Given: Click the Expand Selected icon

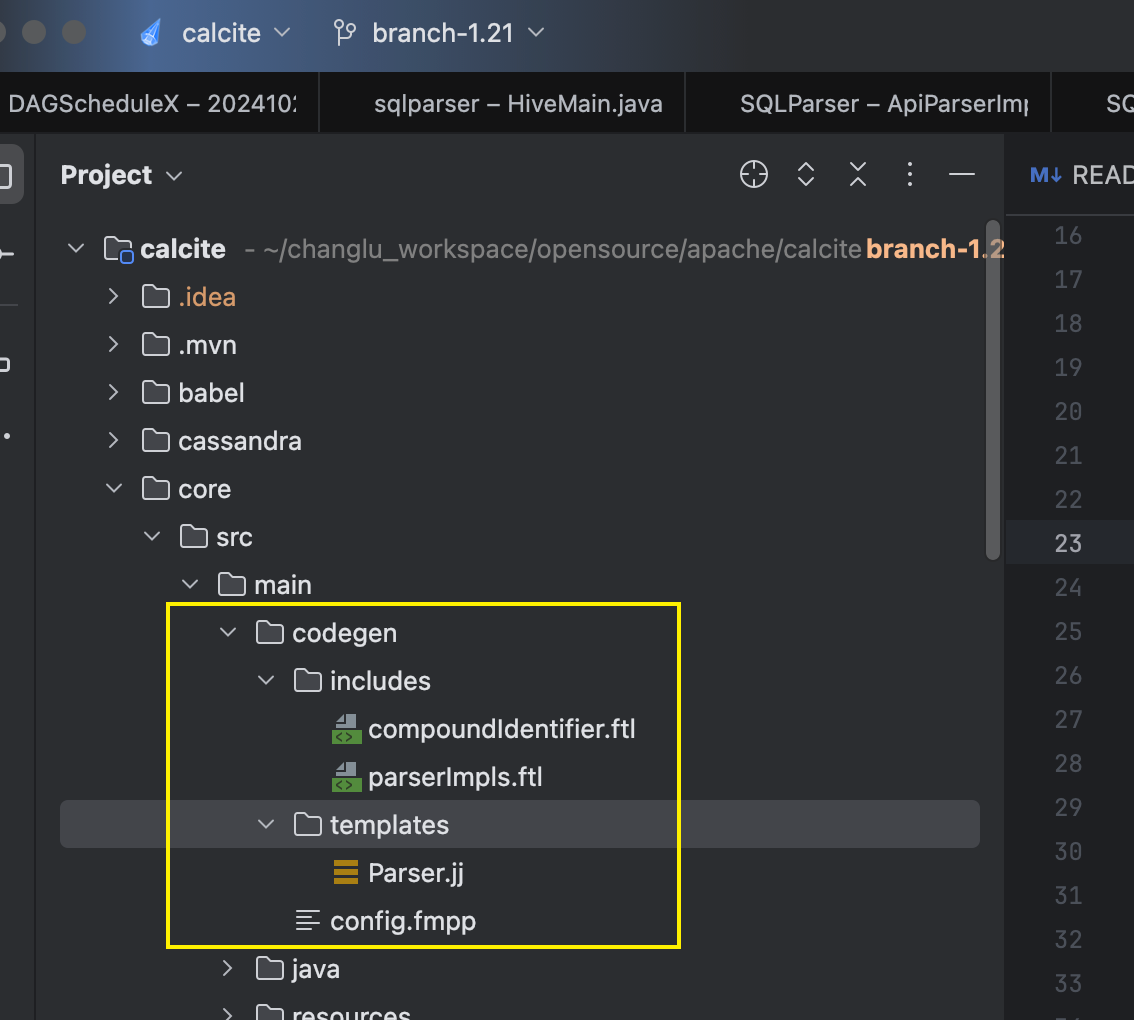Looking at the screenshot, I should [806, 174].
